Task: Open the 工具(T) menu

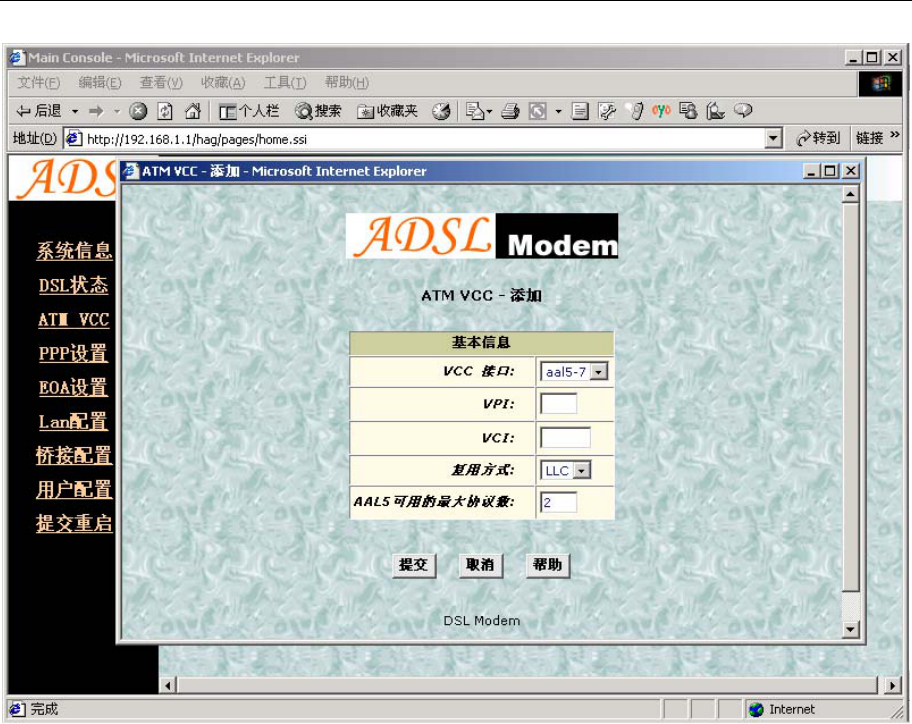Action: (x=285, y=83)
